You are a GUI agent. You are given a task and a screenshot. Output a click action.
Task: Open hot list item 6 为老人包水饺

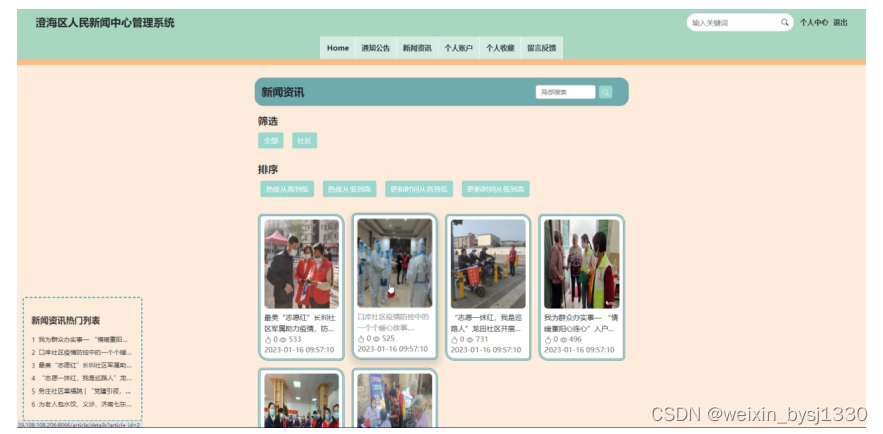click(81, 404)
